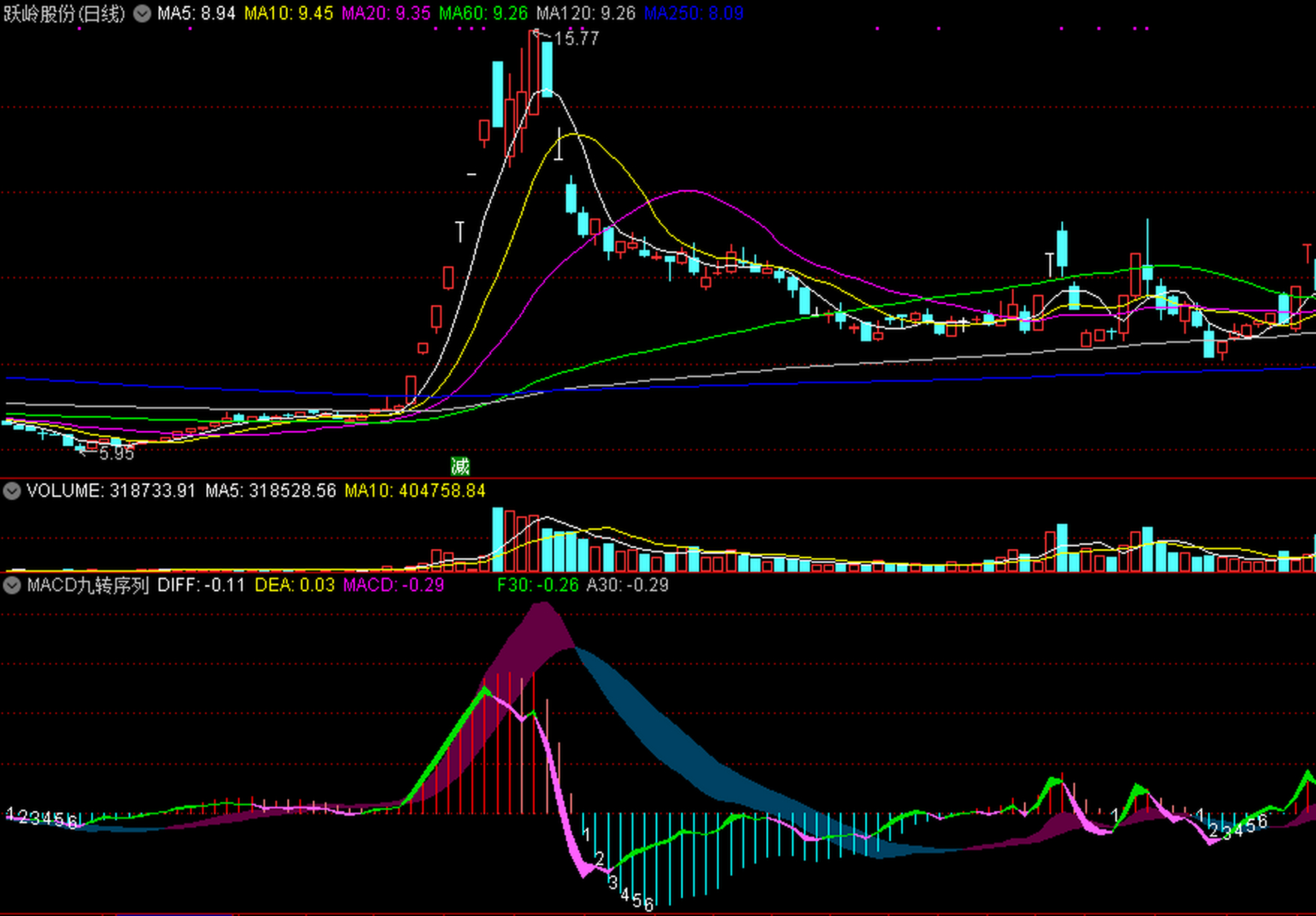Select the 减 marker on the price chart
The image size is (1316, 916).
point(460,466)
